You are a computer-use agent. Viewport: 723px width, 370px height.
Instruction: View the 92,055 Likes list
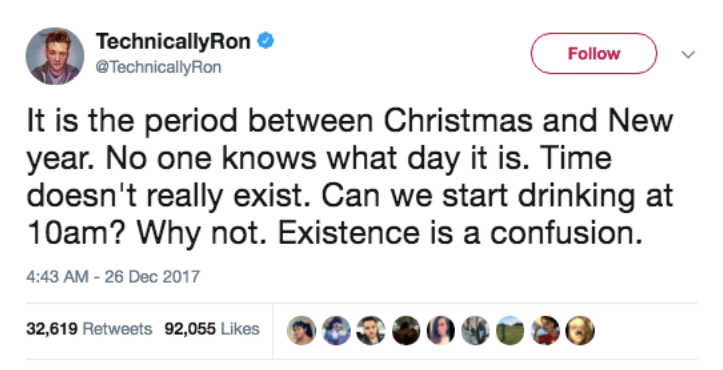click(212, 329)
